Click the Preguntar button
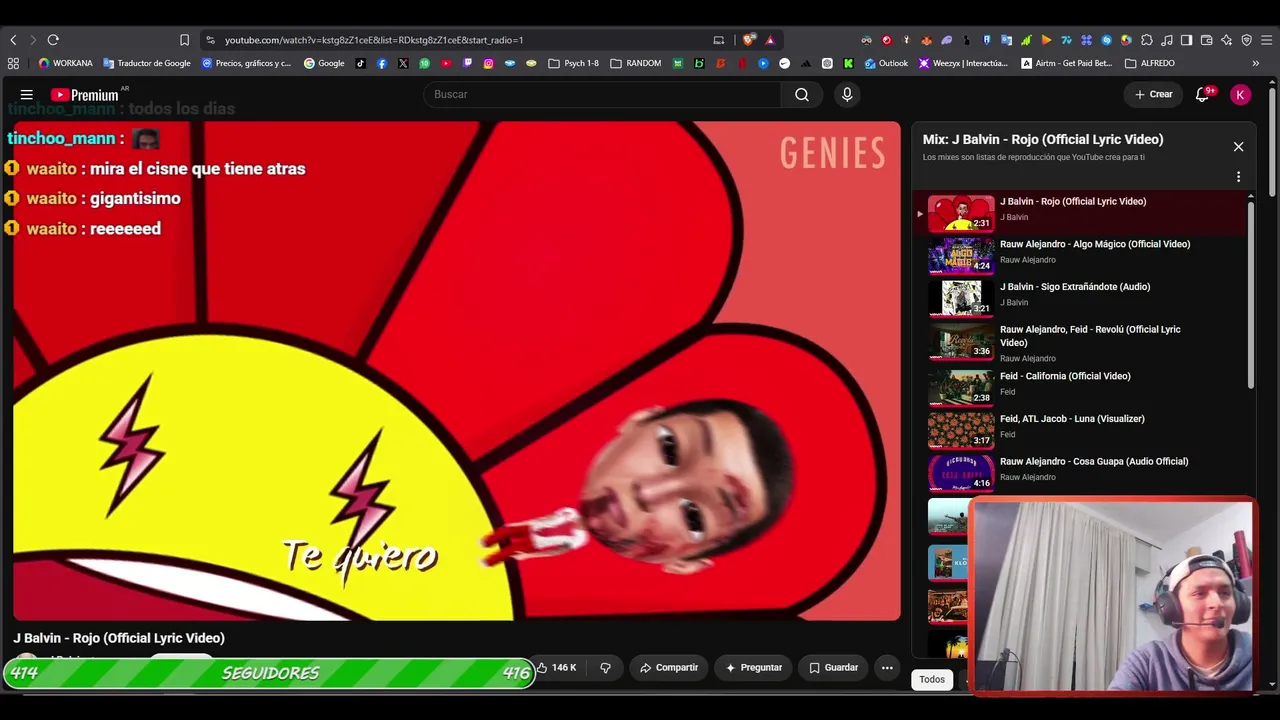Screen dimensions: 1280x720 click(754, 667)
